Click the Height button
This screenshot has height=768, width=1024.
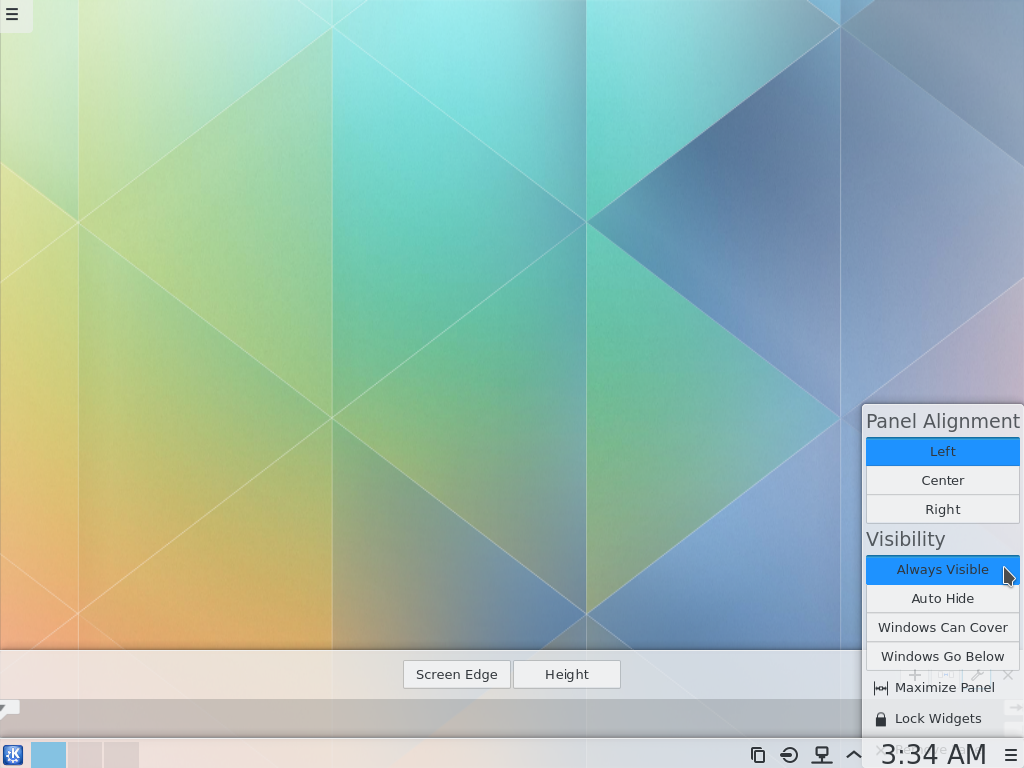[566, 674]
